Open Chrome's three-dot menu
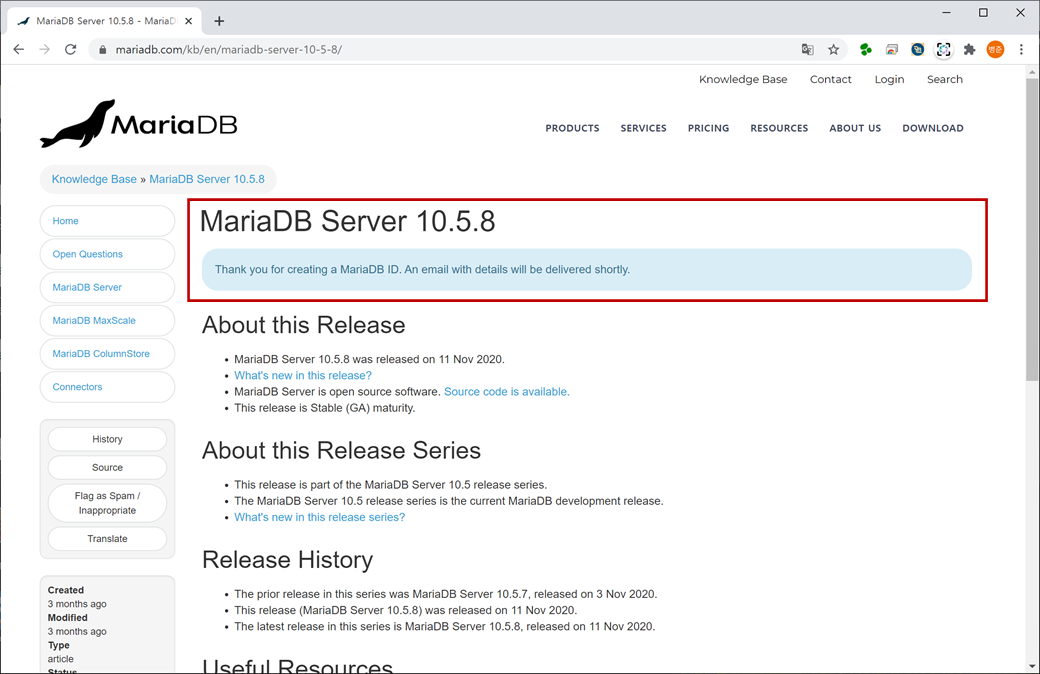The width and height of the screenshot is (1040, 674). (x=1021, y=50)
